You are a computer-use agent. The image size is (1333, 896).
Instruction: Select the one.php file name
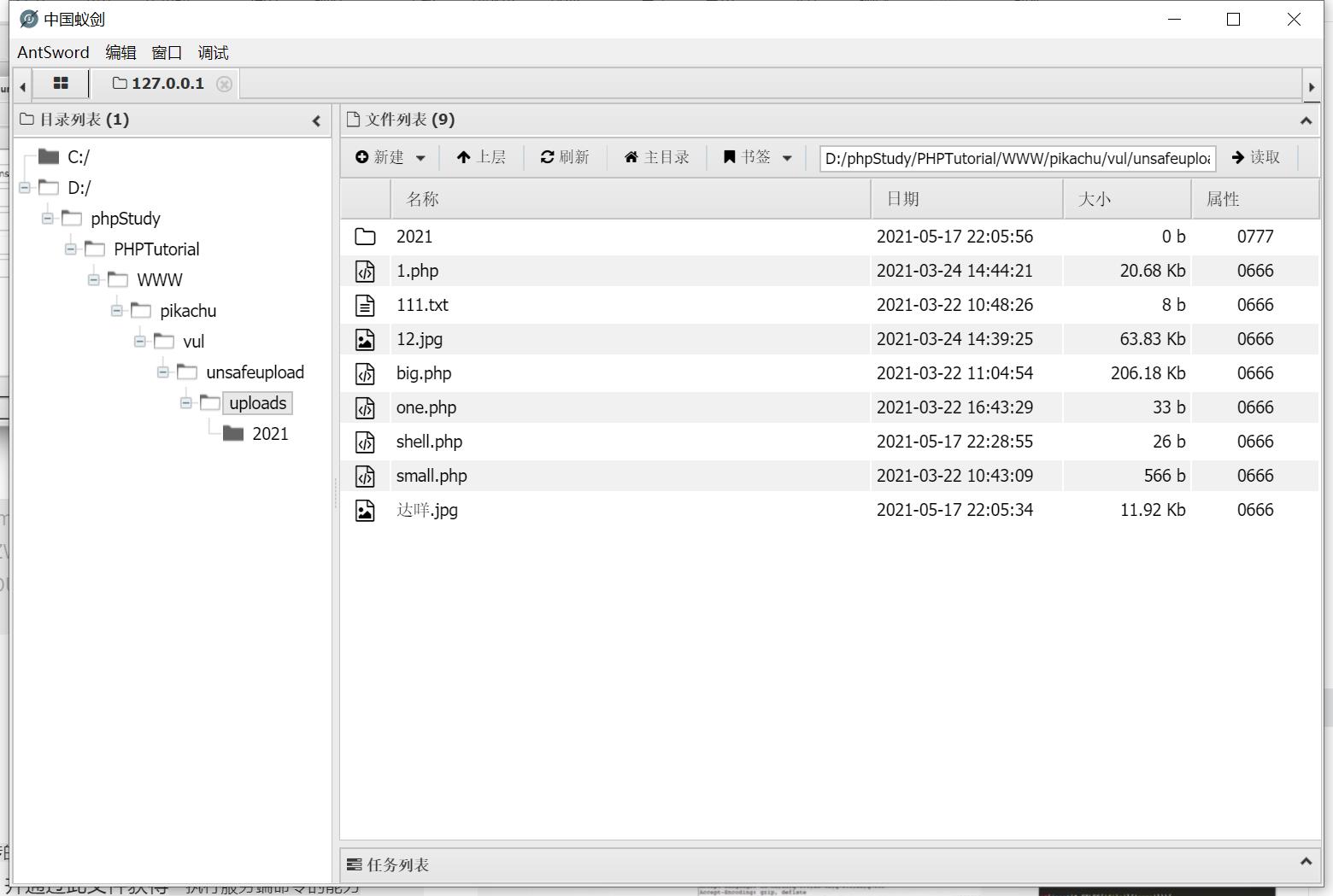[426, 407]
